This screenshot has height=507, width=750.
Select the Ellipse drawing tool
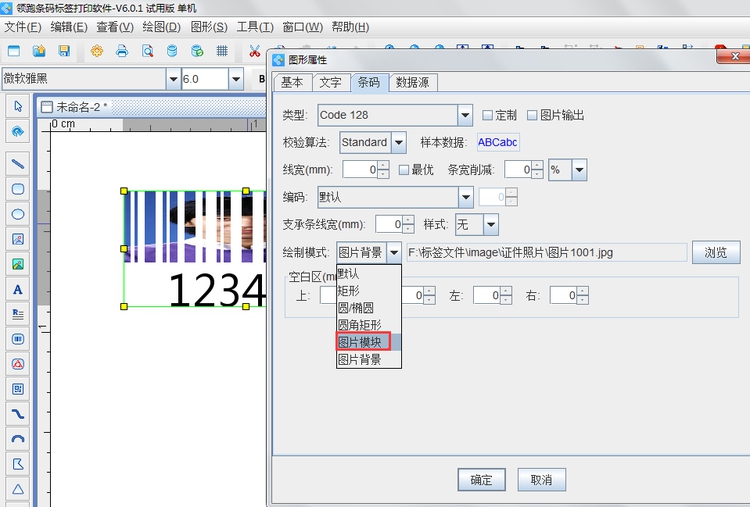[x=17, y=214]
